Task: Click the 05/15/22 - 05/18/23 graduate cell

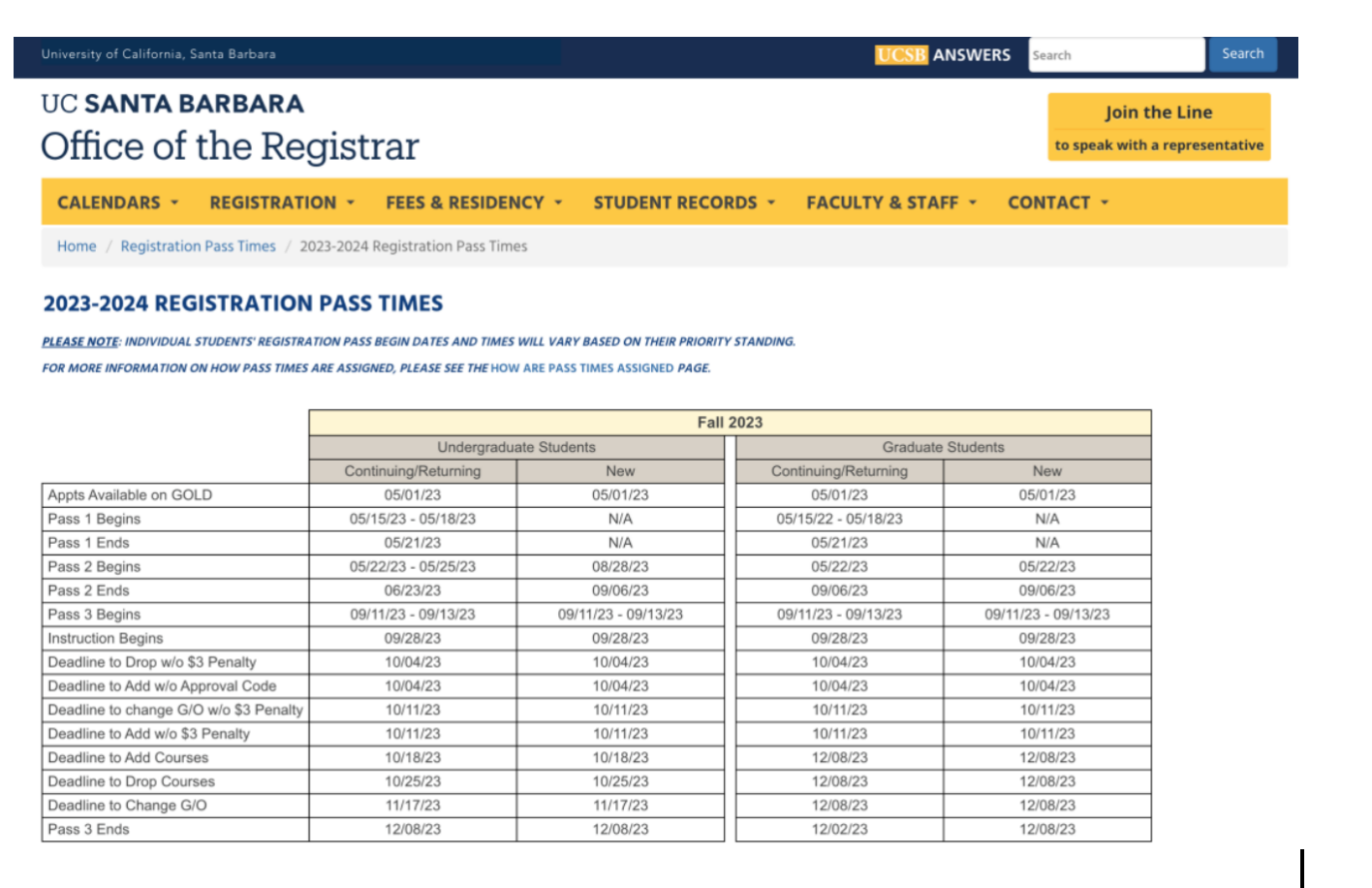Action: [839, 519]
